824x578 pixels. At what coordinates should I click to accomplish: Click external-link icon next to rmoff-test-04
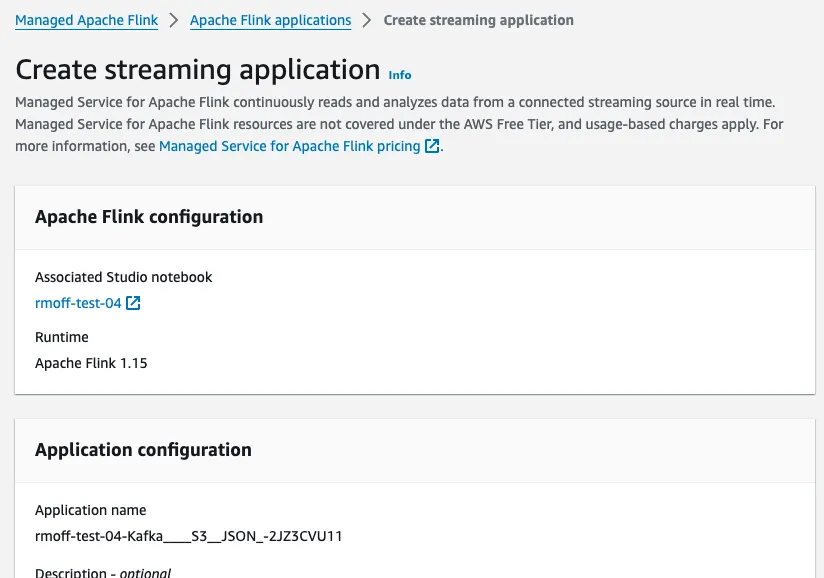133,303
